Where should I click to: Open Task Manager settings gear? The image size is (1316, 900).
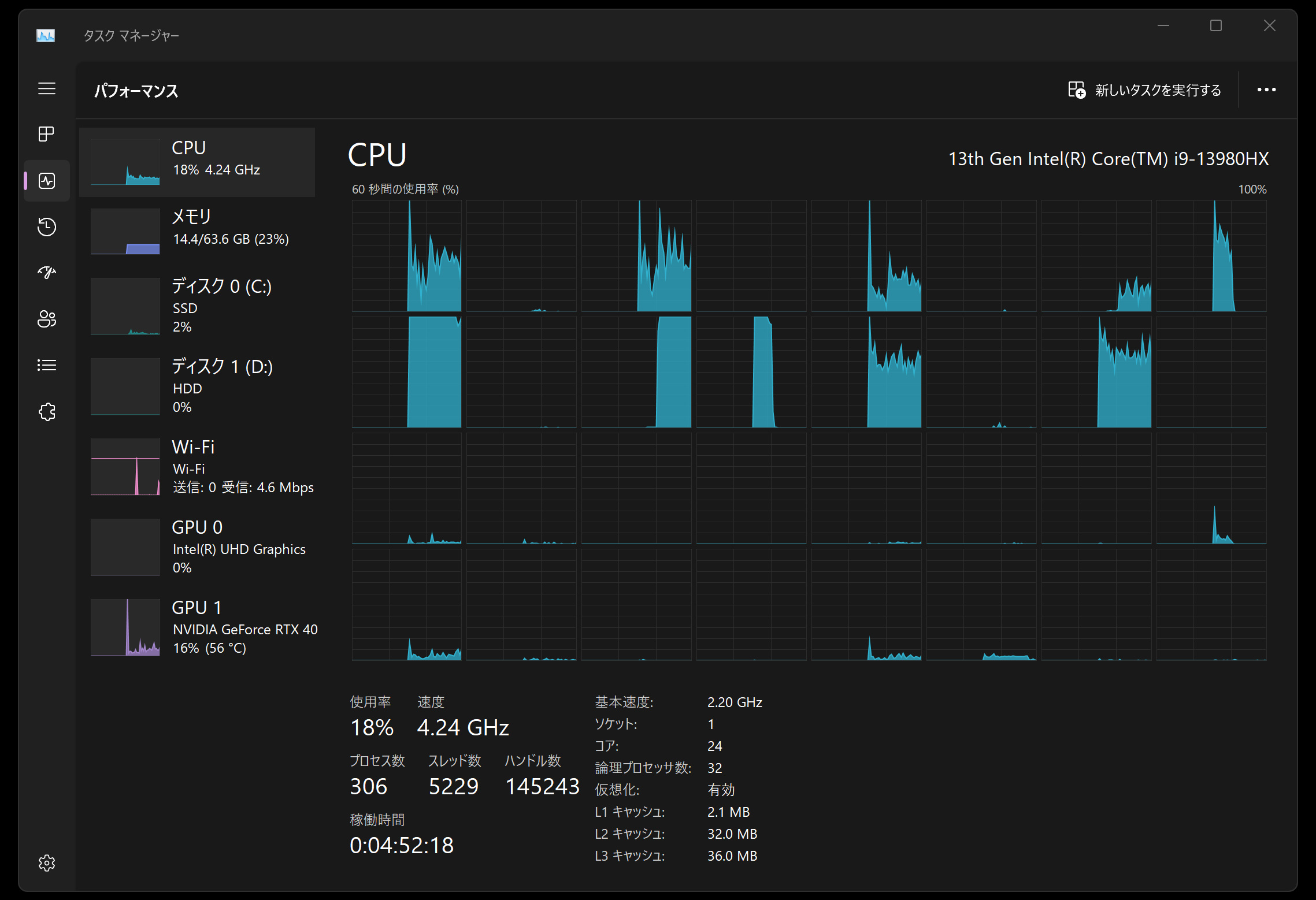(x=47, y=863)
